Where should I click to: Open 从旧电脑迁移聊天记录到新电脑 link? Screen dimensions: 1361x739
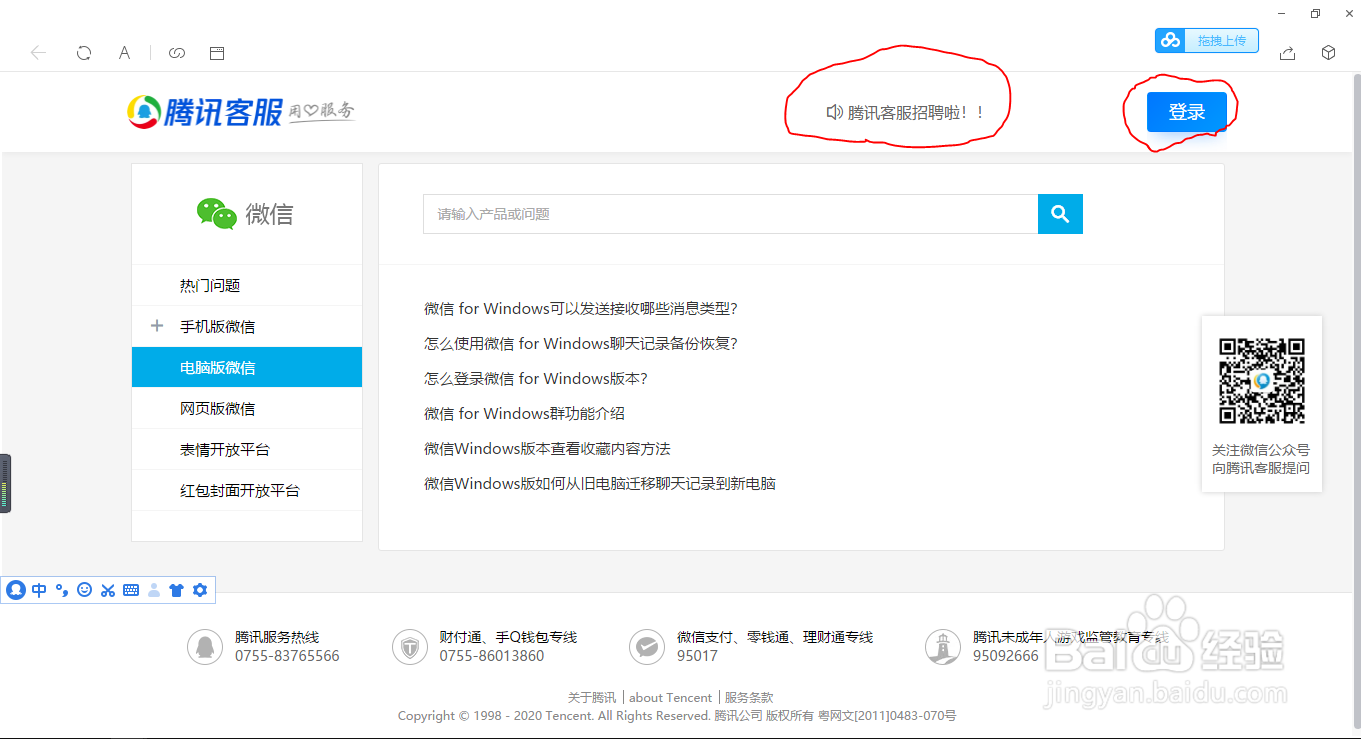pos(600,484)
